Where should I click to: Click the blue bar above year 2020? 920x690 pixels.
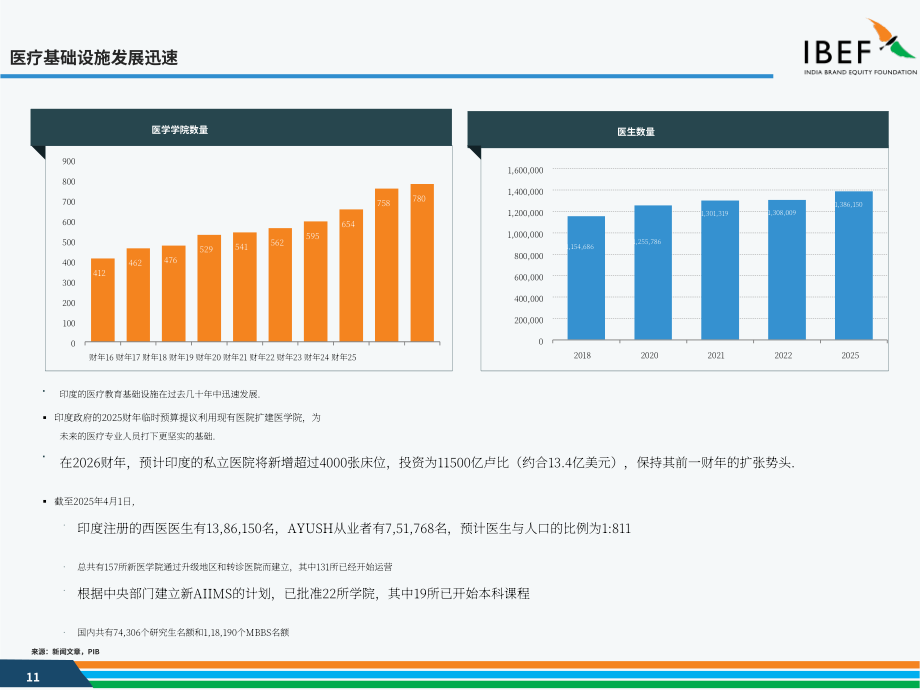pos(653,272)
